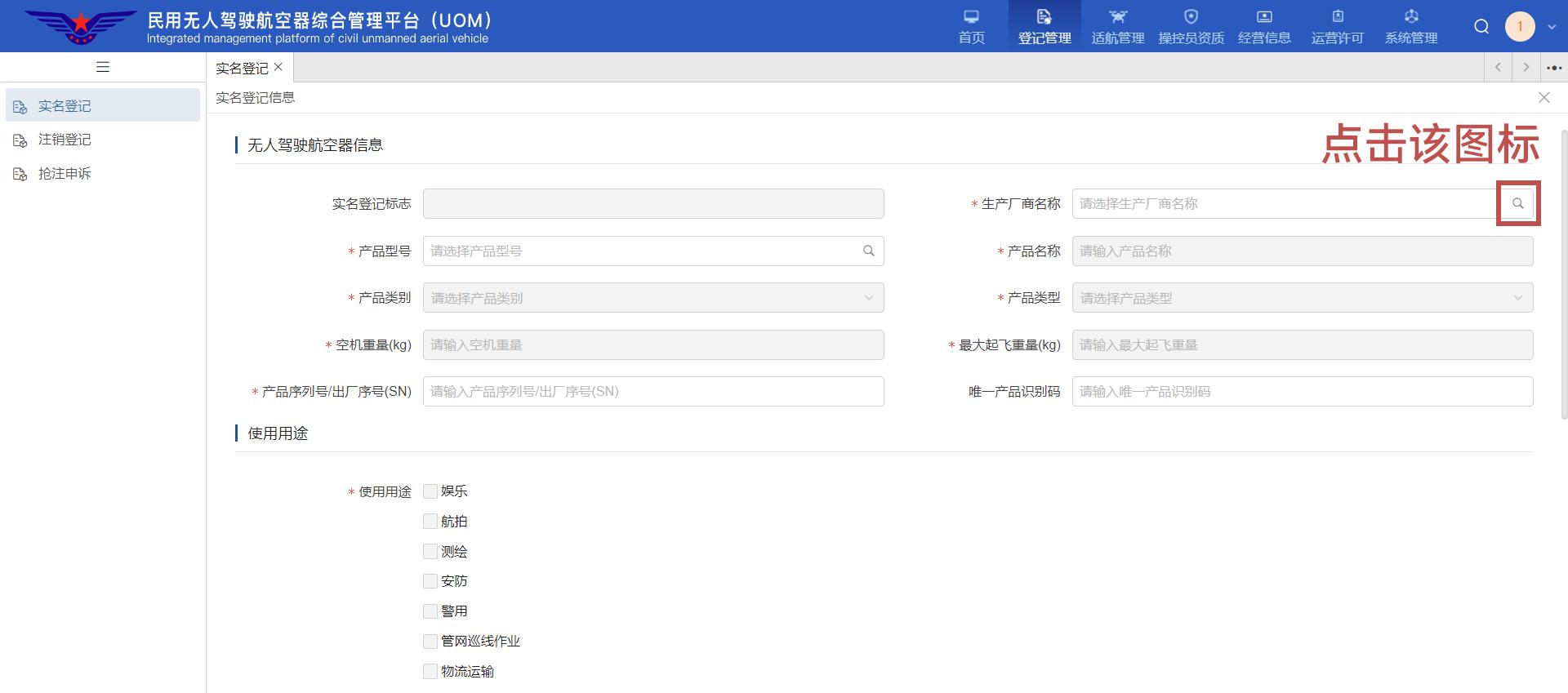Viewport: 1568px width, 693px height.
Task: Click the tab more options button
Action: pyautogui.click(x=1554, y=68)
